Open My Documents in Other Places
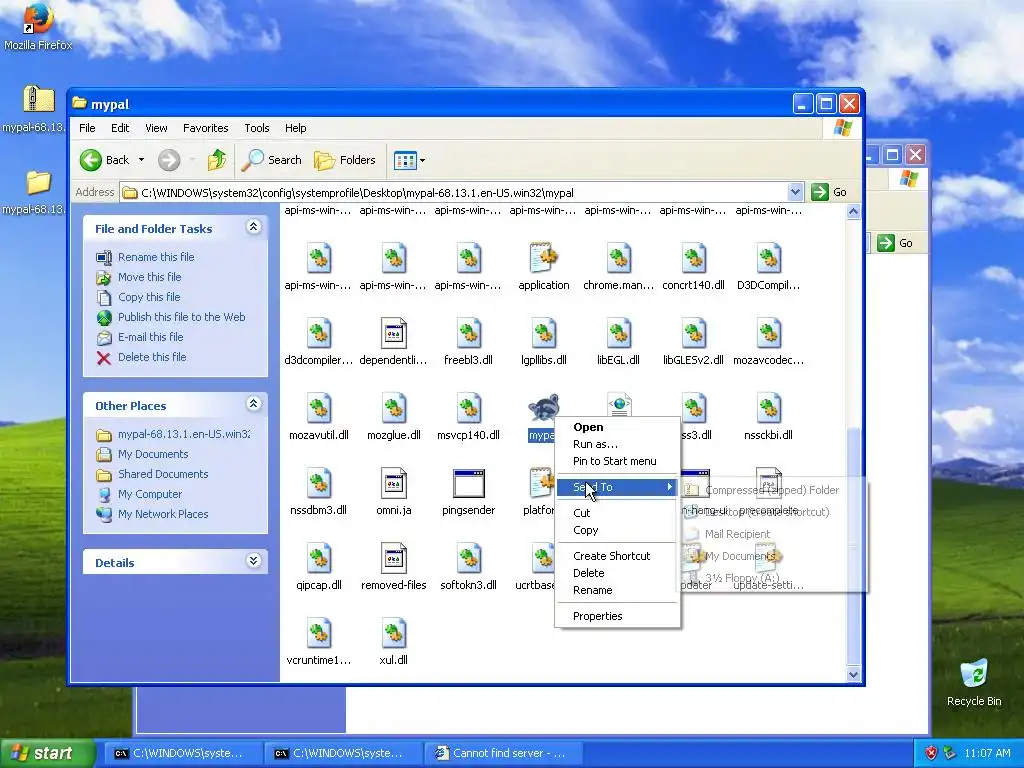 coord(153,454)
